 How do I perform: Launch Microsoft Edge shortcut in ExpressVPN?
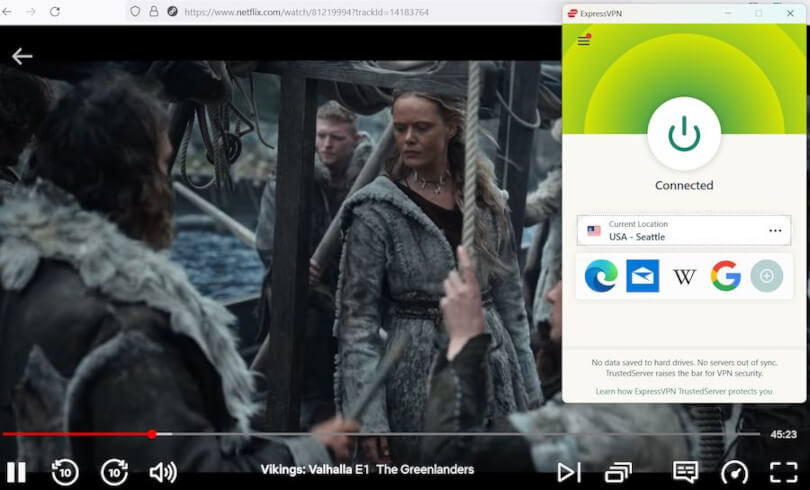601,276
